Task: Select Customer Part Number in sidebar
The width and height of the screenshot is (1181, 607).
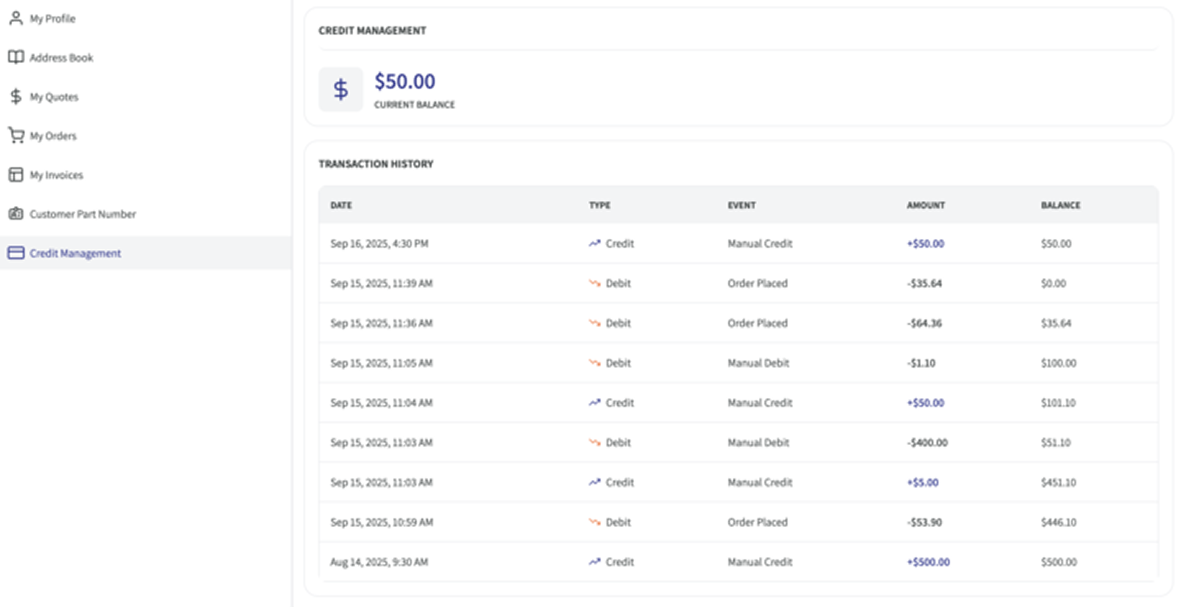Action: [x=82, y=214]
